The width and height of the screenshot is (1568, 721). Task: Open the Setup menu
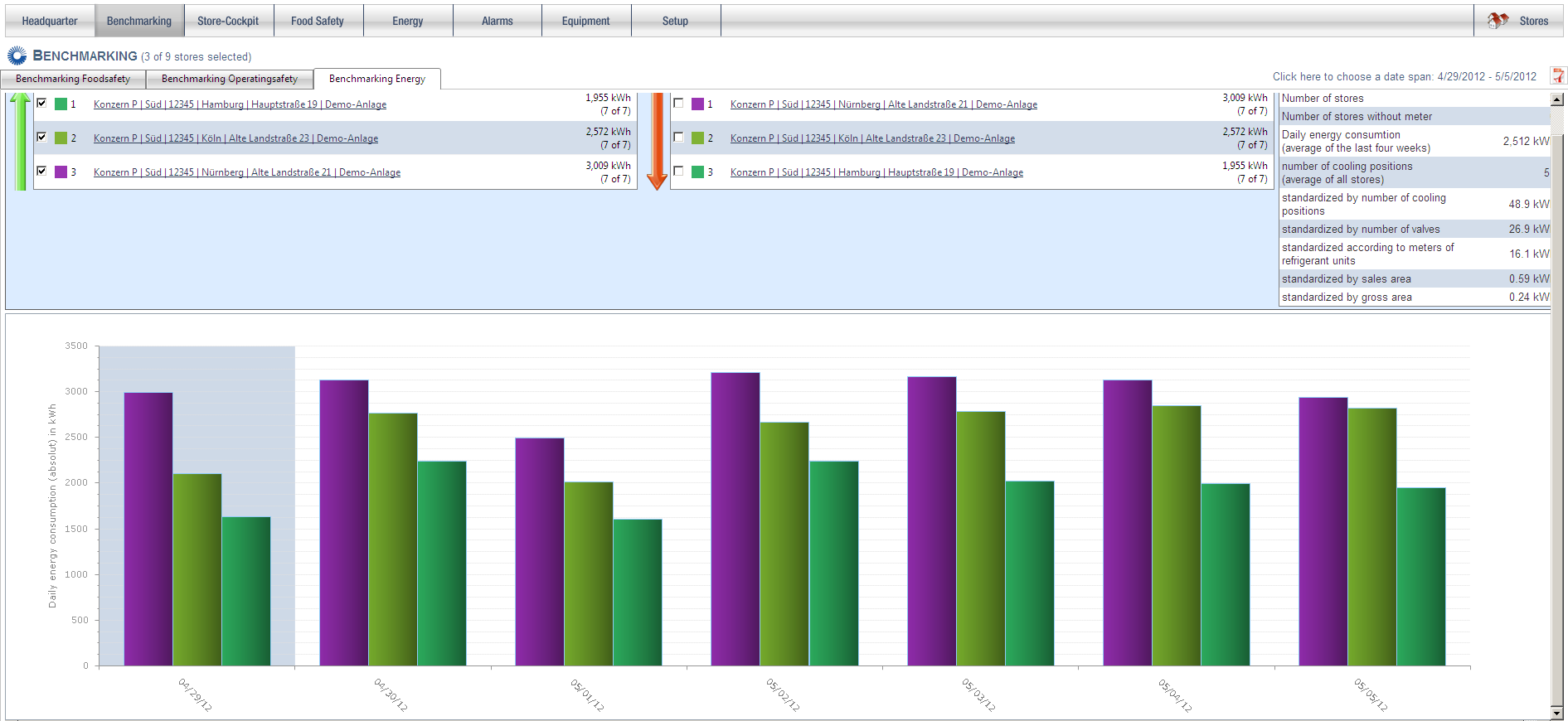point(675,21)
